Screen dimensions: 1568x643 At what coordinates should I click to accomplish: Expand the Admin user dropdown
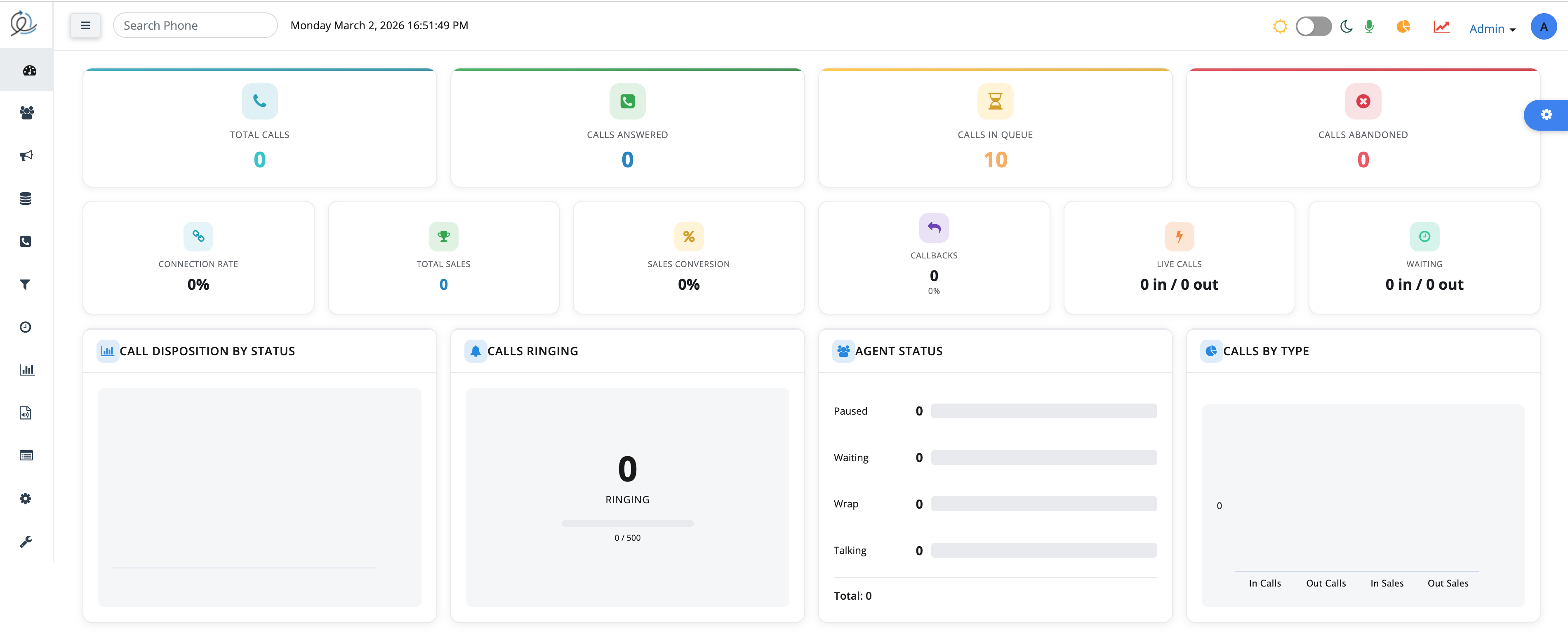(1492, 28)
